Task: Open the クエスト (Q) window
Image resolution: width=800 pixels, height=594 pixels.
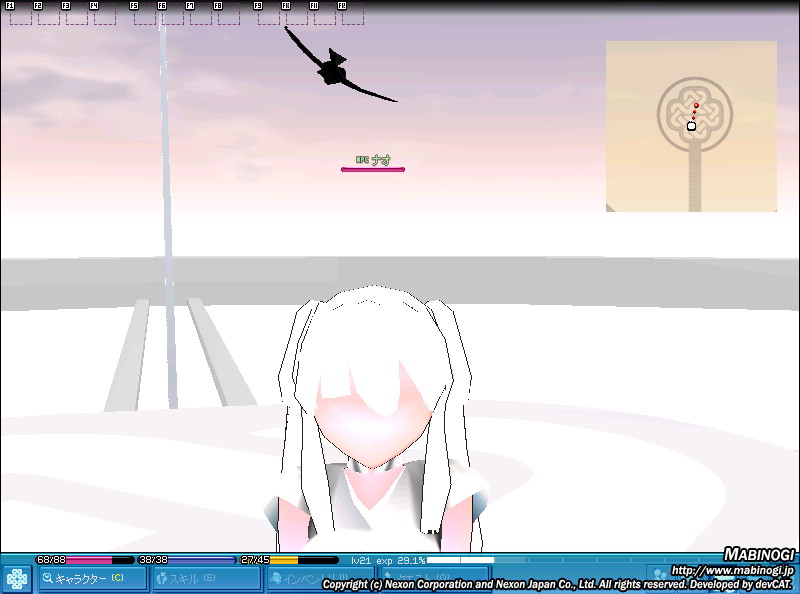Action: point(435,579)
